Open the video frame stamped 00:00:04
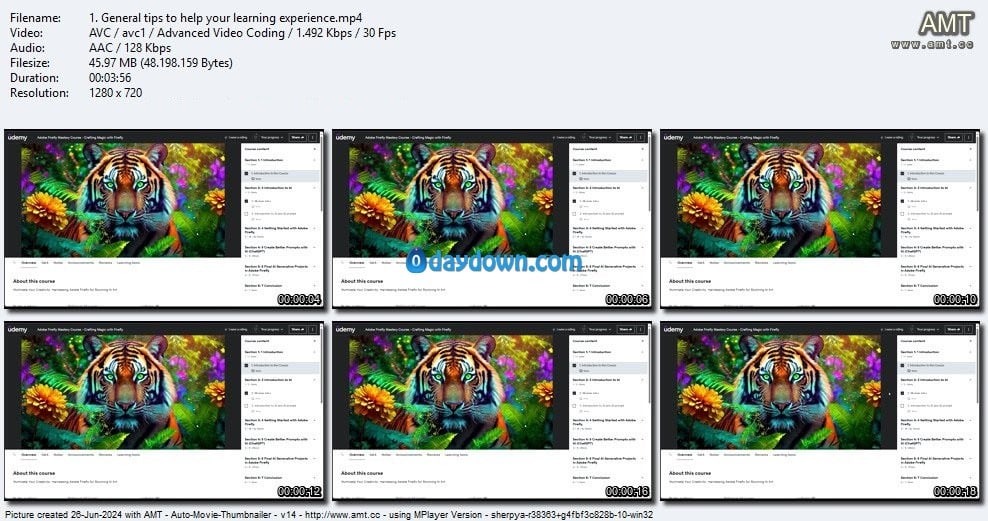988x521 pixels. coord(164,219)
